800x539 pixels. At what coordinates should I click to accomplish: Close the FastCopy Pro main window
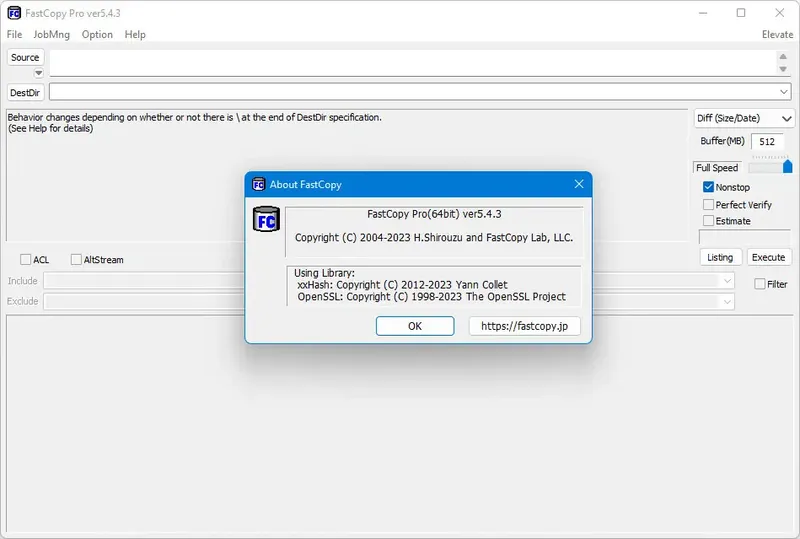click(780, 13)
